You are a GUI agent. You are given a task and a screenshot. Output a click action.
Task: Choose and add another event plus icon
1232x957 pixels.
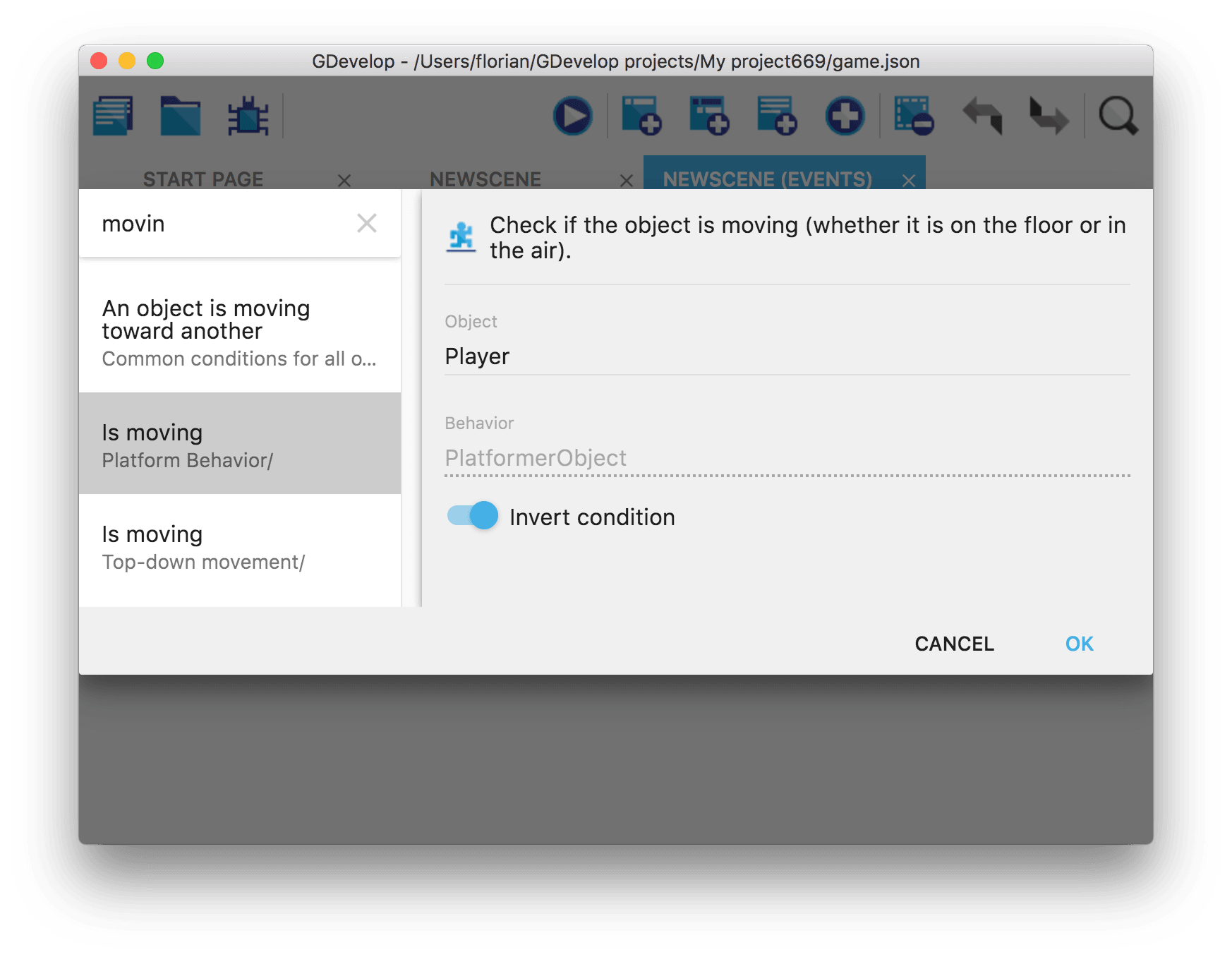(x=845, y=116)
